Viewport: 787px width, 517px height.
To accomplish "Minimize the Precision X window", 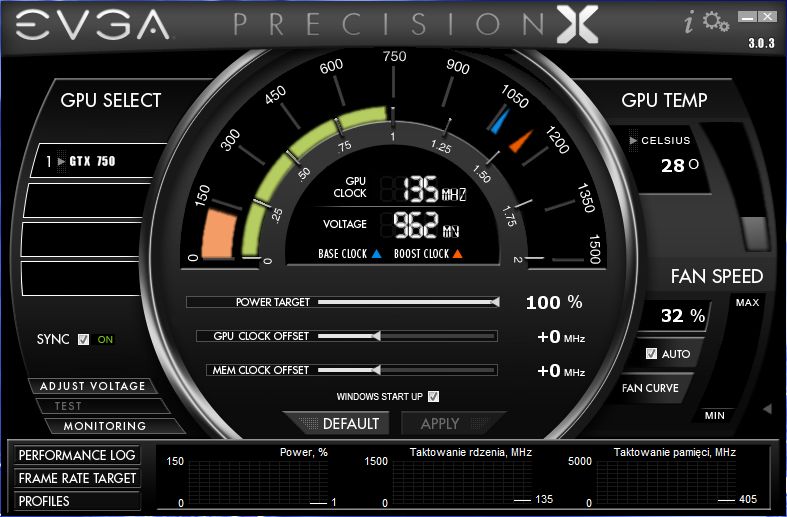I will click(x=747, y=18).
